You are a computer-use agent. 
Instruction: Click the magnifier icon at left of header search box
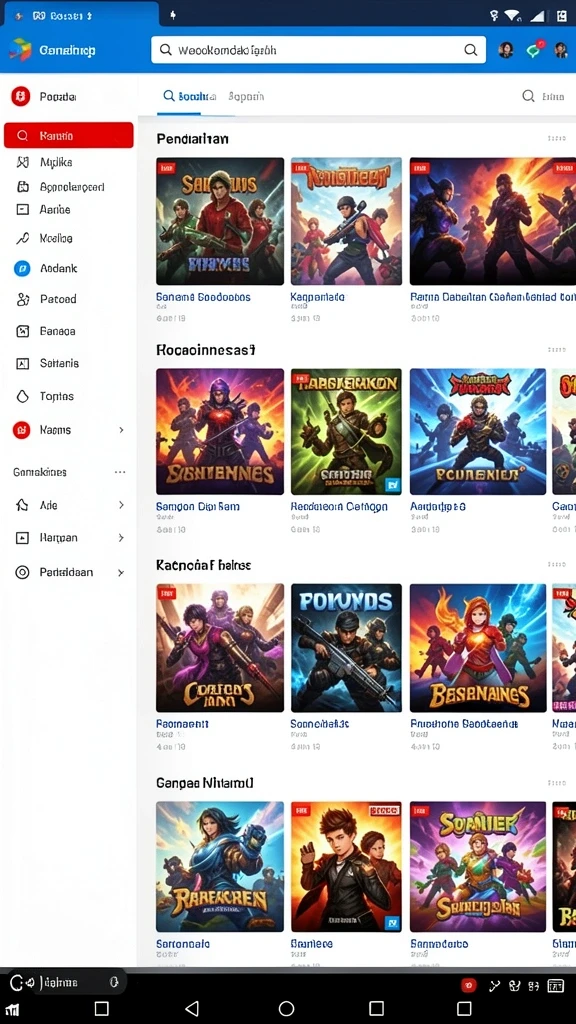[166, 50]
